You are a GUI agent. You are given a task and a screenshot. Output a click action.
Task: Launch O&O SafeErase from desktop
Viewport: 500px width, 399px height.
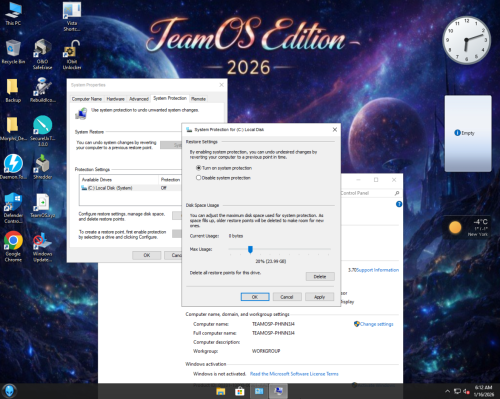click(x=42, y=54)
